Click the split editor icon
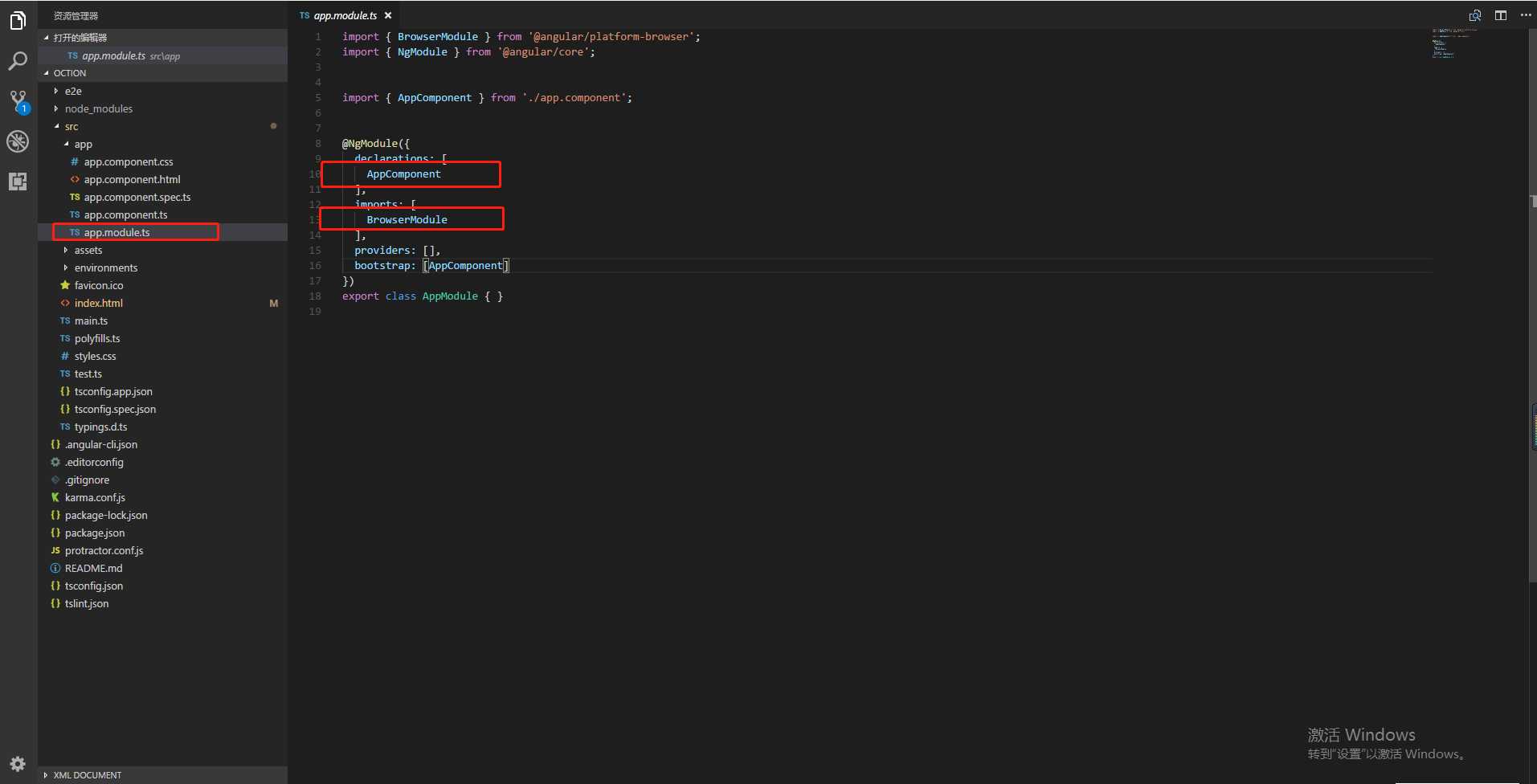 pyautogui.click(x=1500, y=15)
